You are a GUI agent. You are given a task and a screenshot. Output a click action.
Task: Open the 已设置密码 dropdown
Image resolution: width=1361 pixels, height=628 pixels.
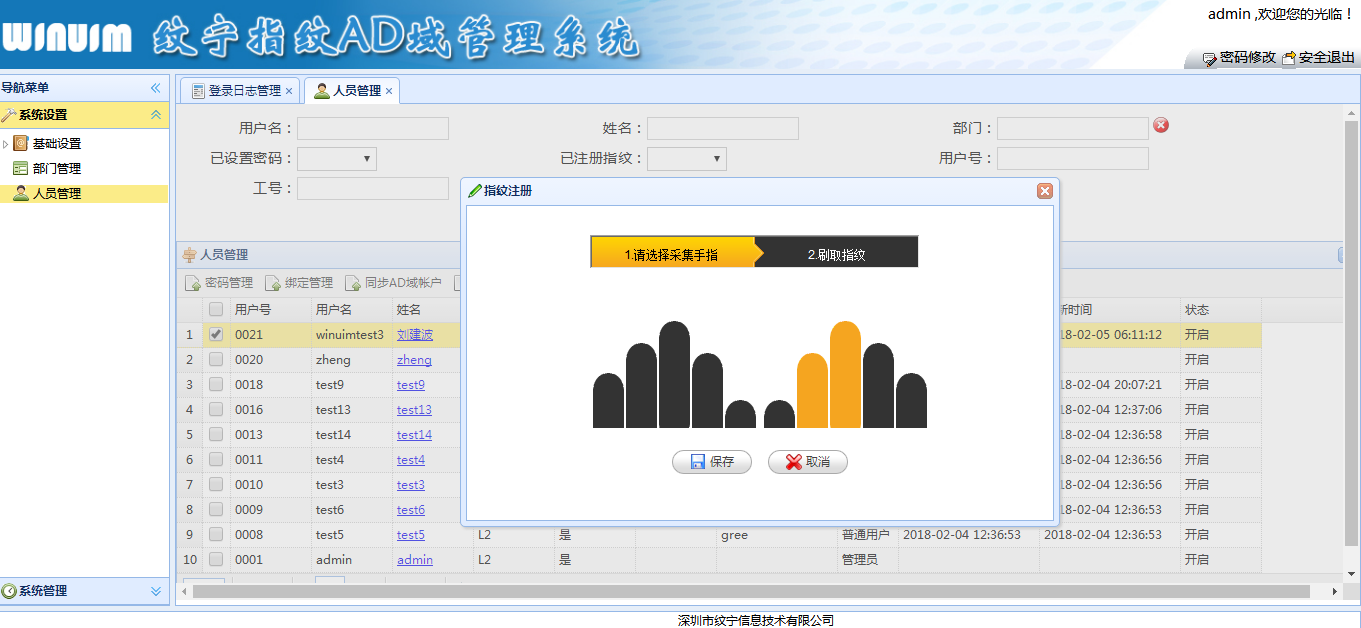tap(337, 158)
